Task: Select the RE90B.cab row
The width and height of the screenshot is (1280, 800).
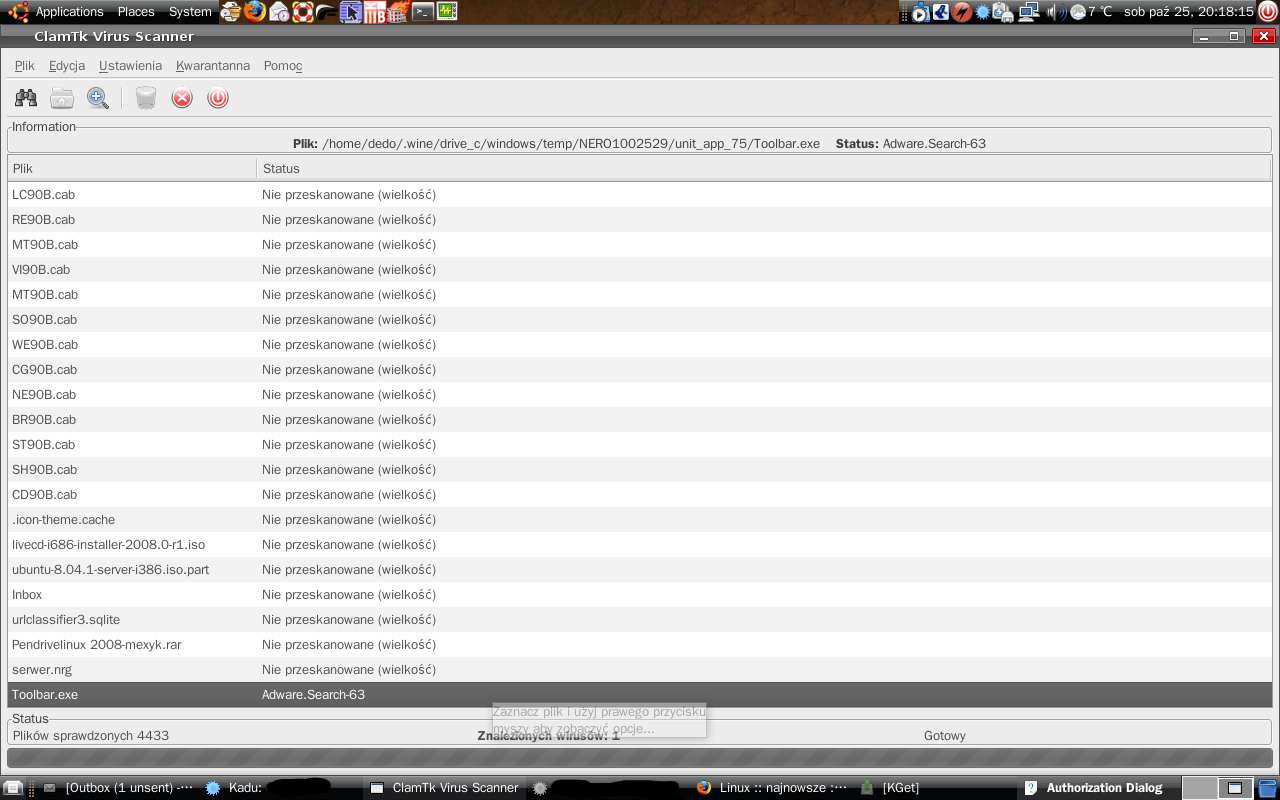Action: (640, 220)
